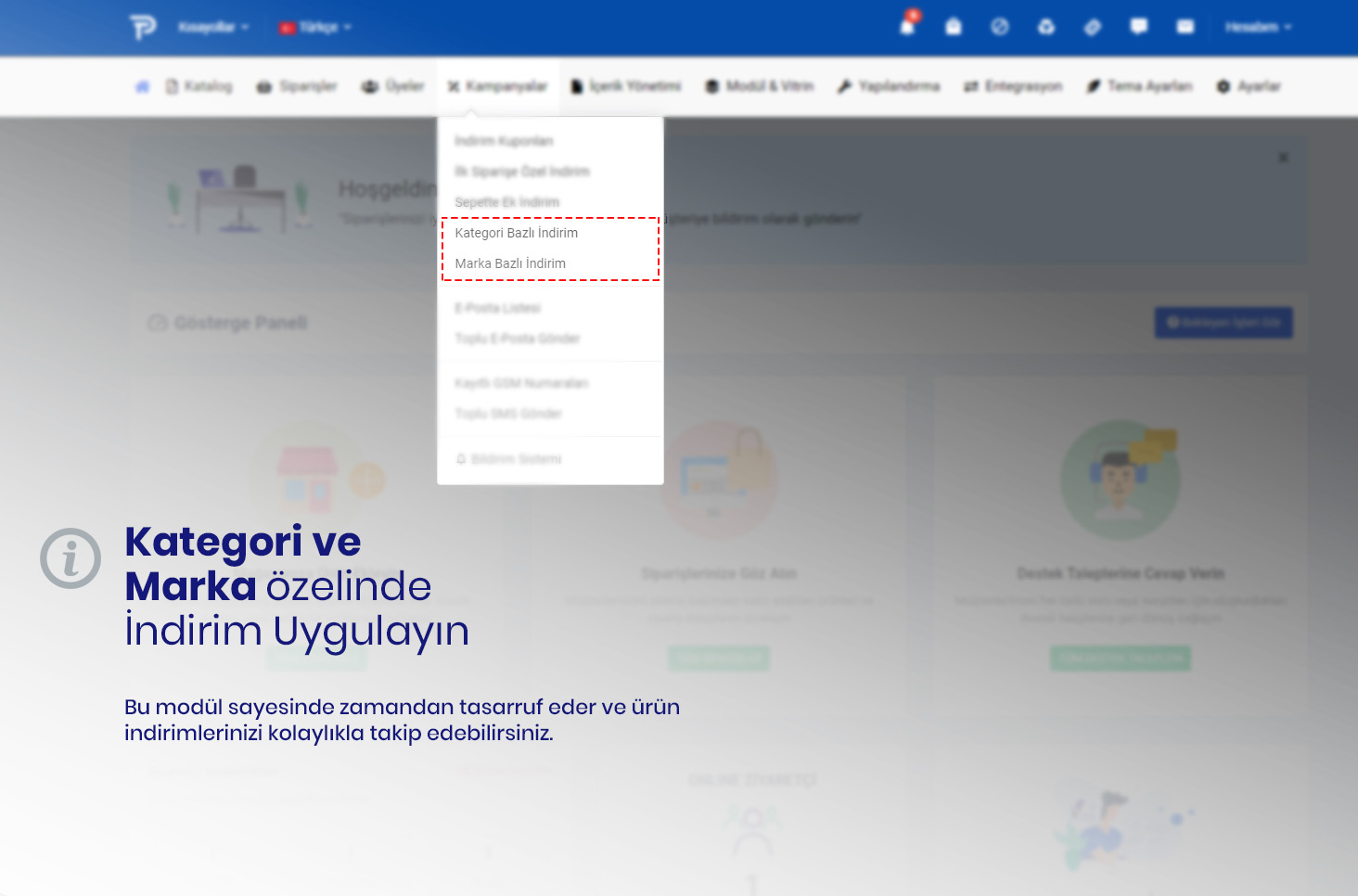Click the P logo in top left
The image size is (1358, 896).
pos(143,27)
